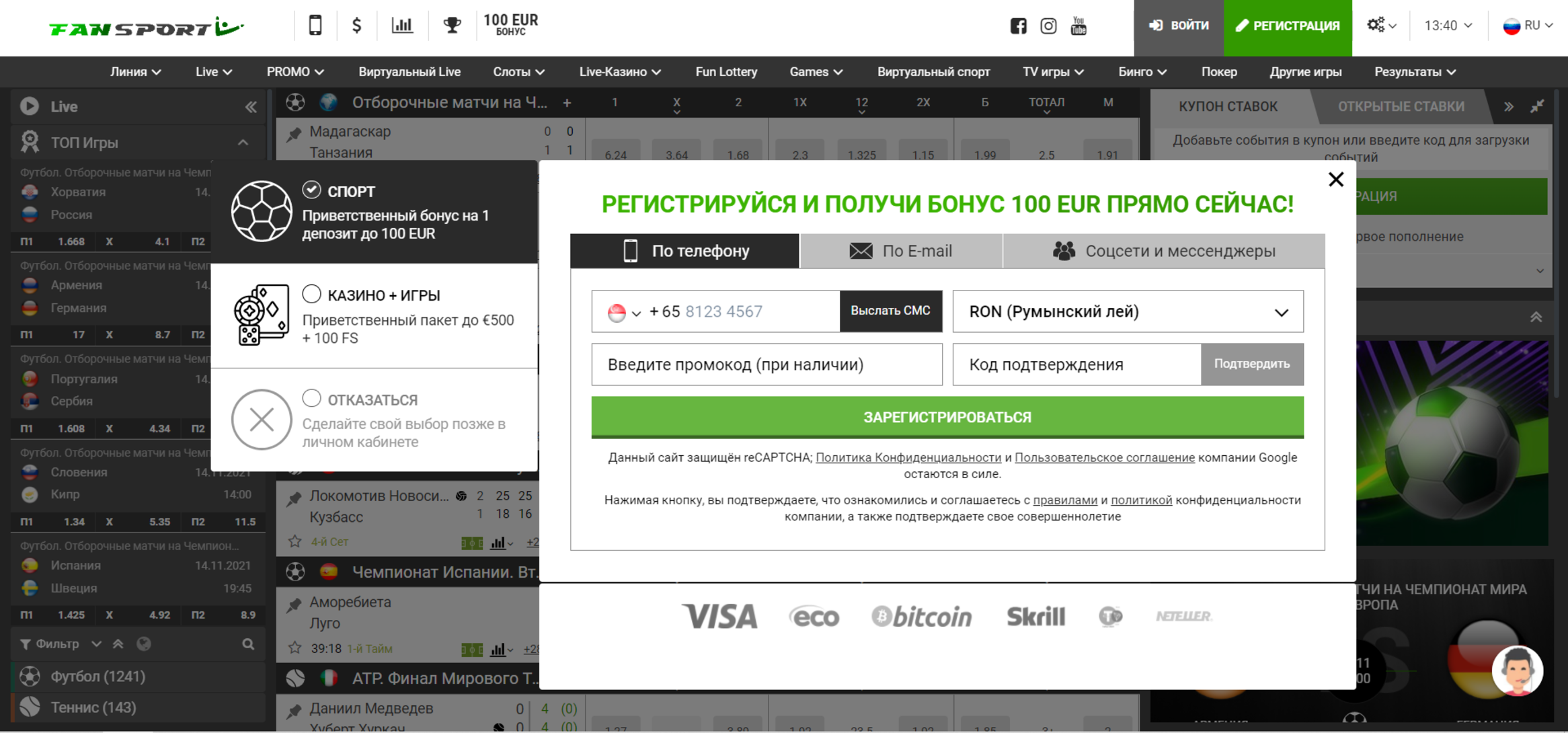Expand the Слоты menu
The width and height of the screenshot is (1568, 733).
click(518, 72)
